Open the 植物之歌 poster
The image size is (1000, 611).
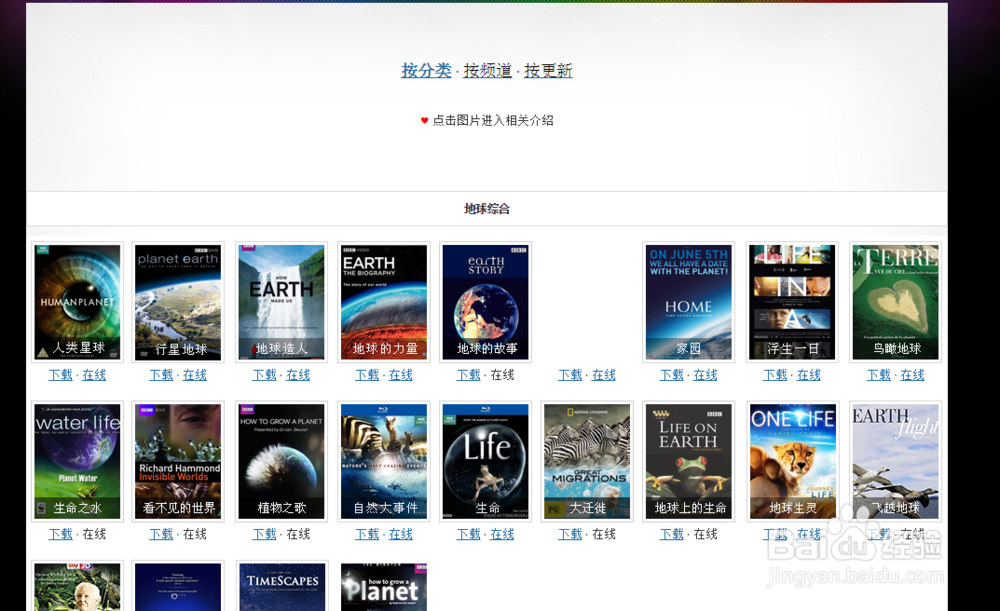pos(281,461)
